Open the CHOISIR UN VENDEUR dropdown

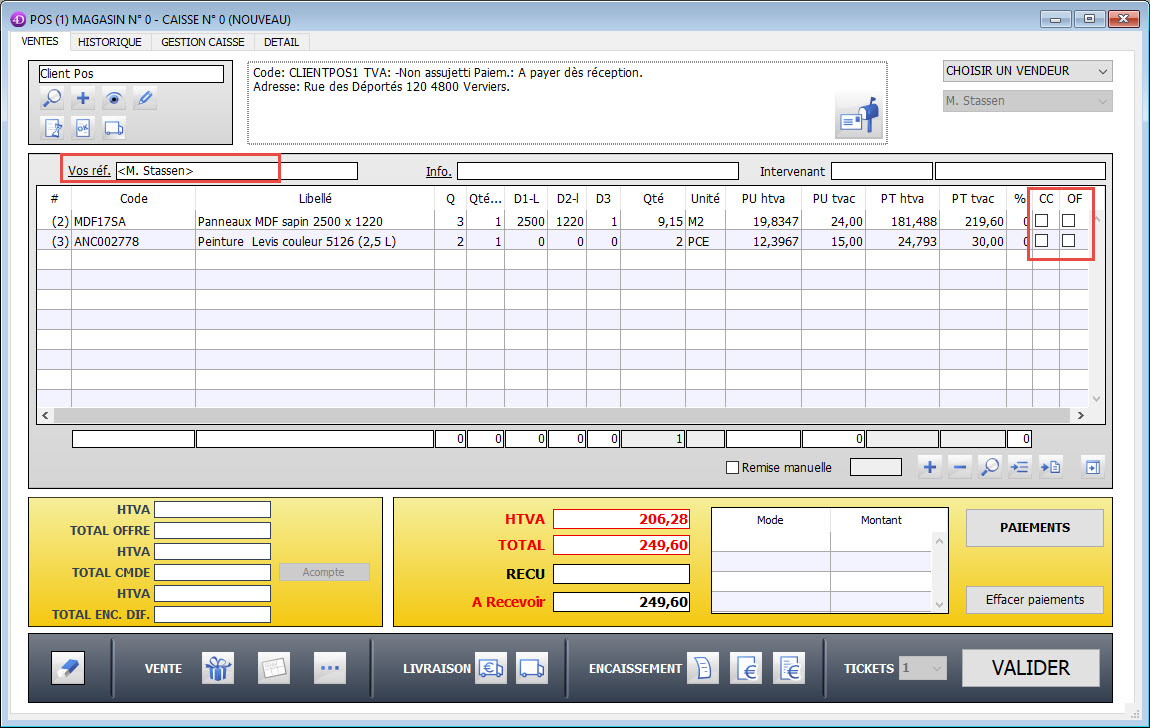pyautogui.click(x=1027, y=71)
